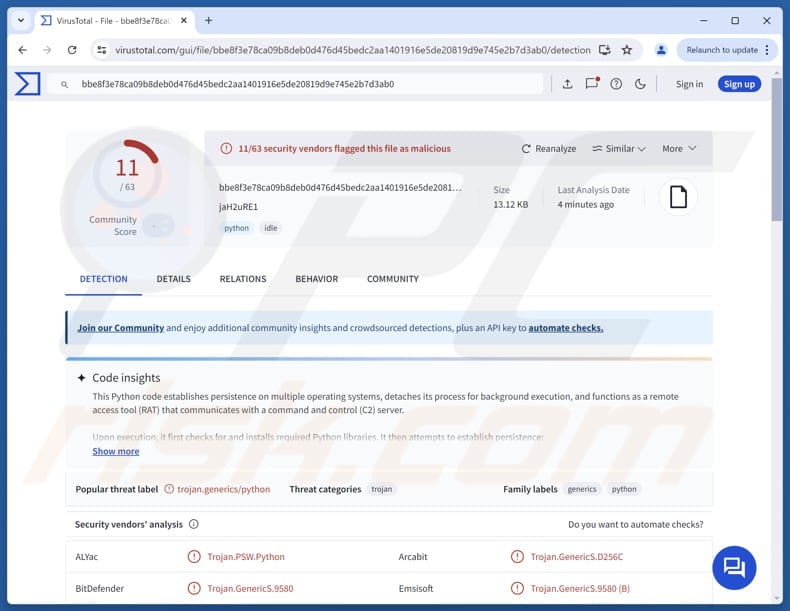Toggle dark mode moon icon
790x611 pixels.
click(640, 84)
